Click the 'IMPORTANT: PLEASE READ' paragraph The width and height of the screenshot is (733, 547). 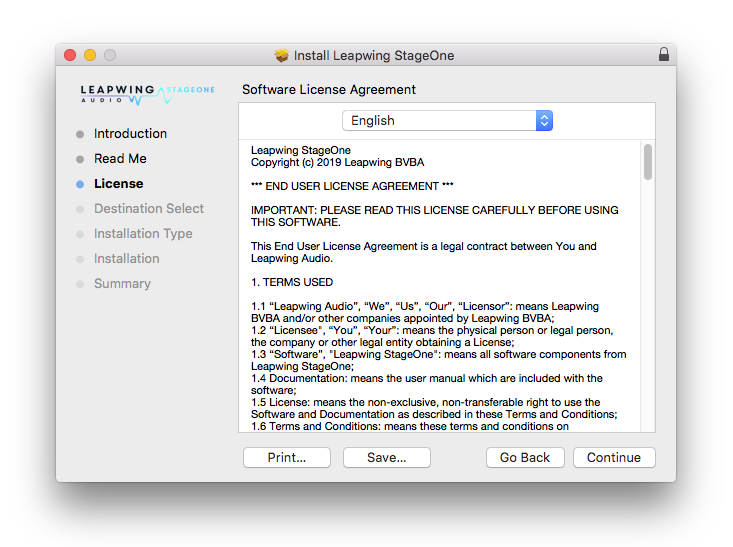[x=434, y=216]
